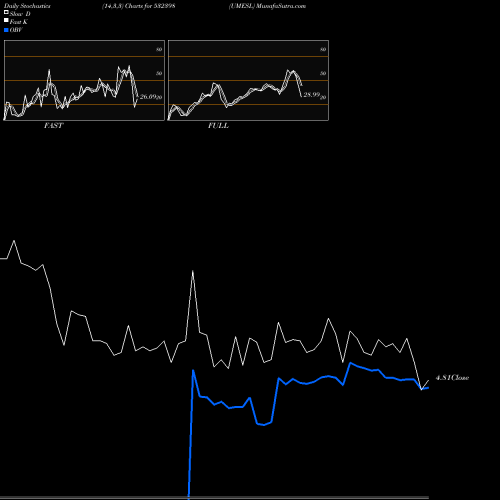This screenshot has height=500, width=500.
Task: Click the '4.81Close' price label
Action: [x=452, y=378]
